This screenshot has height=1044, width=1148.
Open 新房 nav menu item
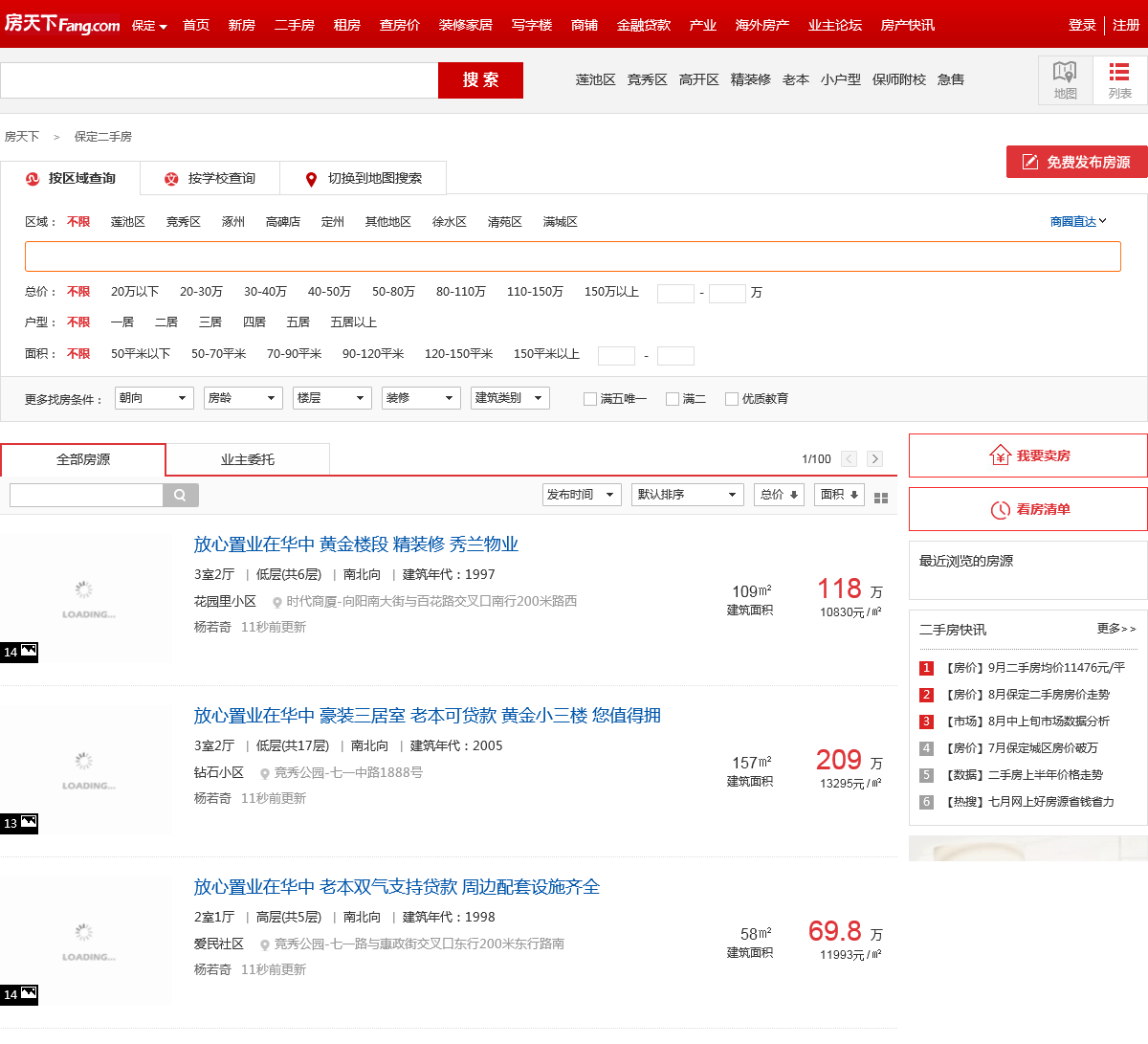click(241, 25)
